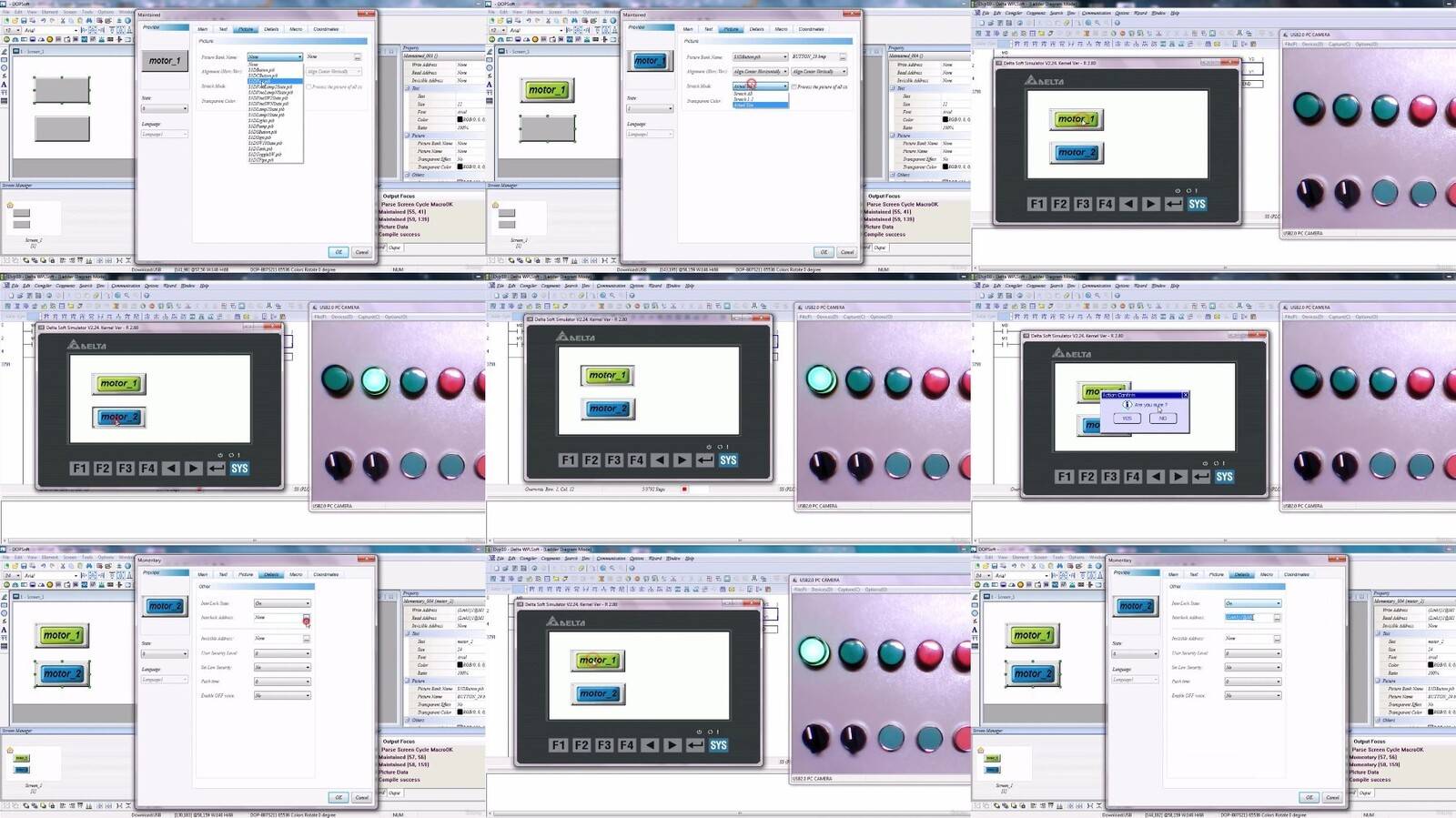Open Coordinates tab in top-middle Maintained dialog
This screenshot has width=1456, height=818.
click(x=811, y=29)
